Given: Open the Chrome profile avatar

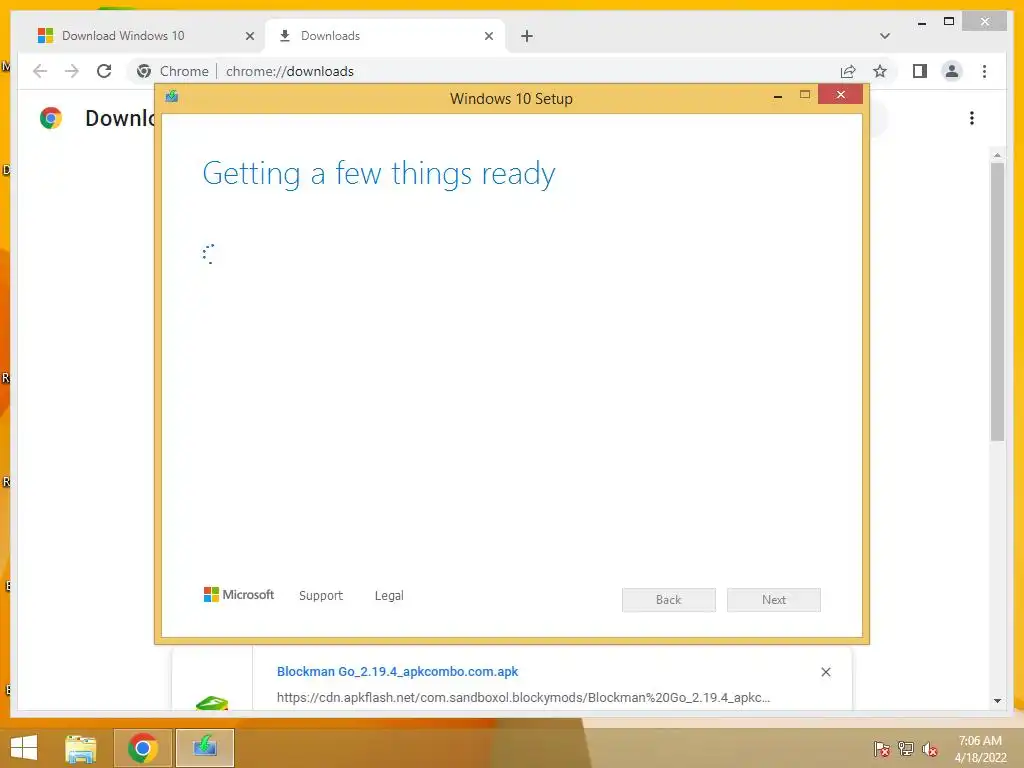Looking at the screenshot, I should pos(952,71).
